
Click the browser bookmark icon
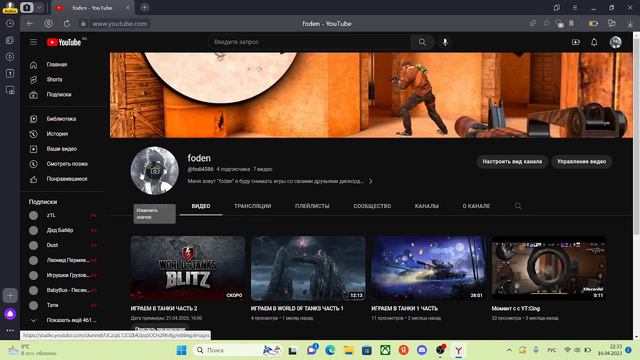(571, 24)
